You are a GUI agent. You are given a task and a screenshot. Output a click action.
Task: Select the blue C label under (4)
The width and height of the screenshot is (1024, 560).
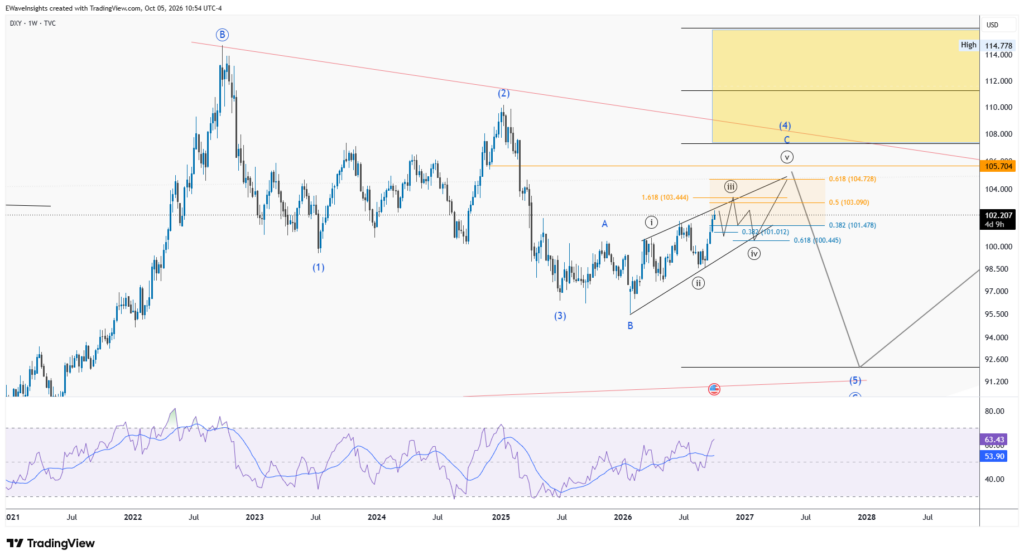[x=786, y=140]
